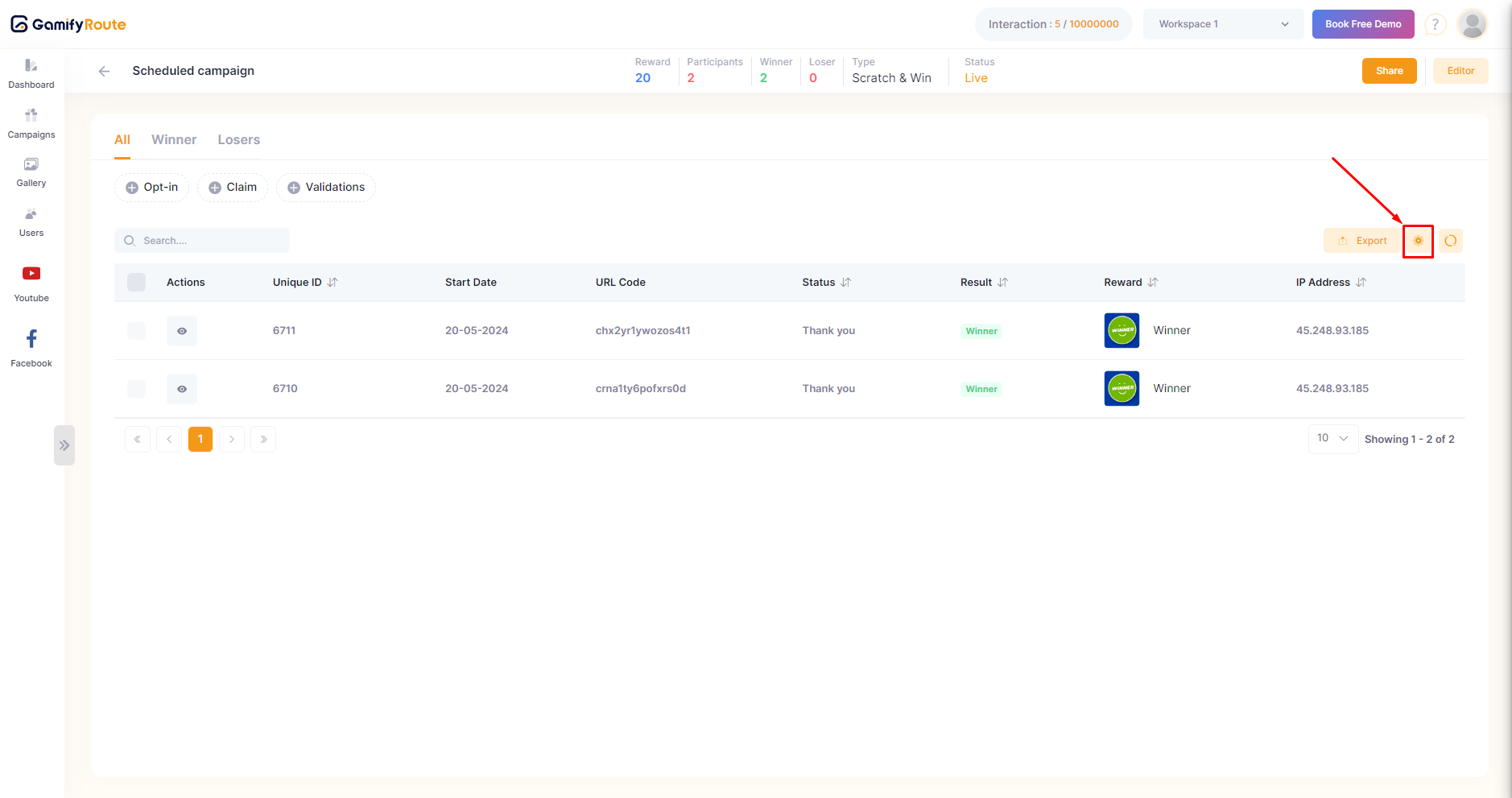Screen dimensions: 1512x798
Task: Switch to the Losers tab
Action: (x=238, y=140)
